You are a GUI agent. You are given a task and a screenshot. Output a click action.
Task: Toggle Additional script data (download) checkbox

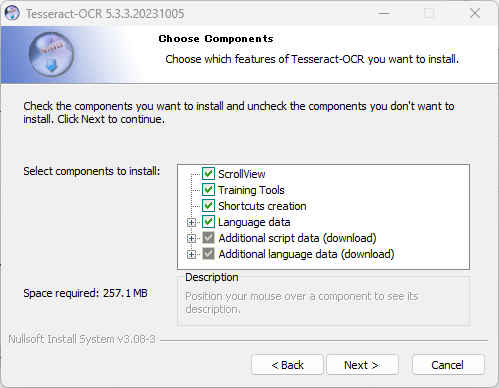208,238
